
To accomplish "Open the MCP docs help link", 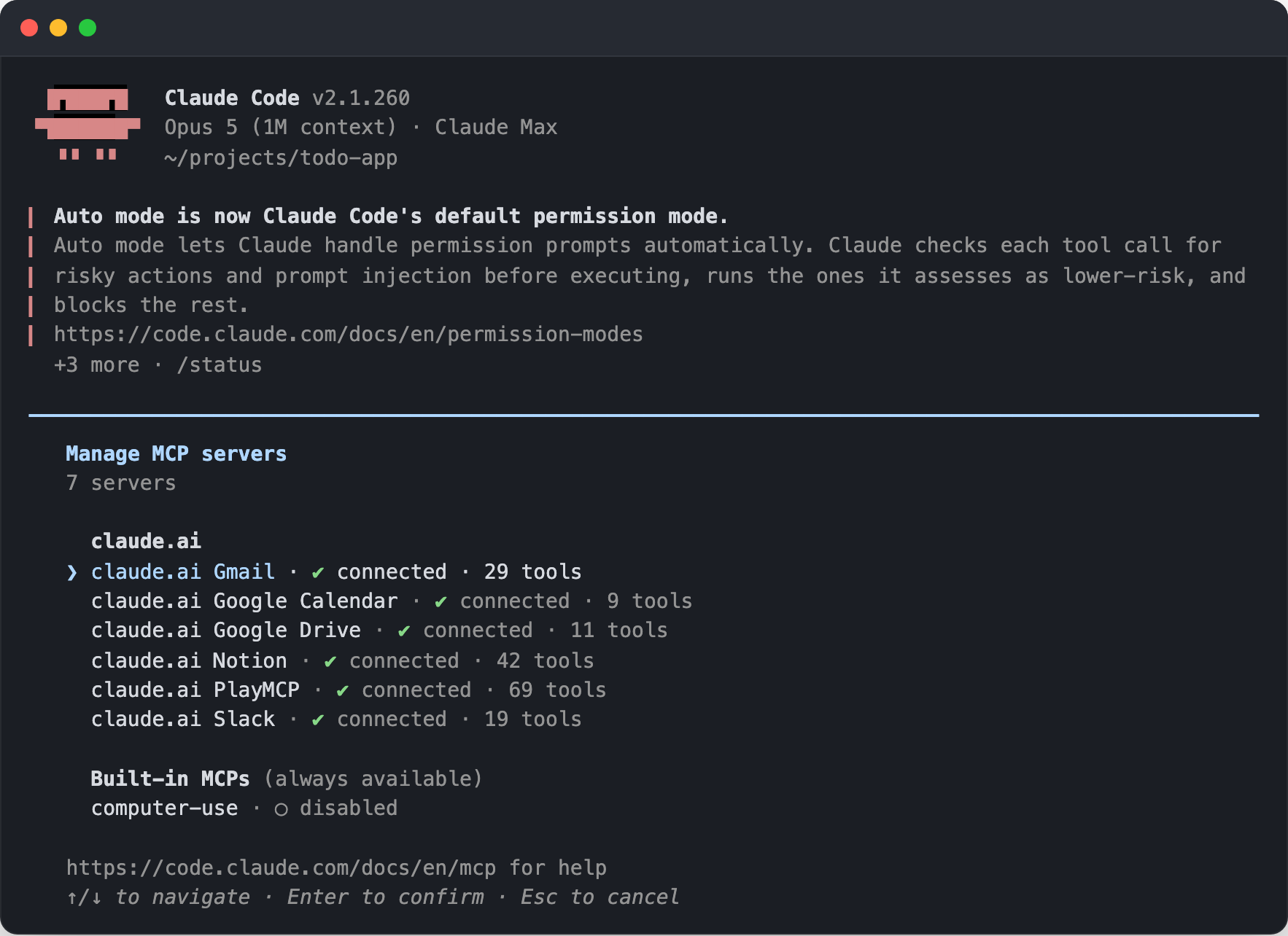I will click(281, 867).
